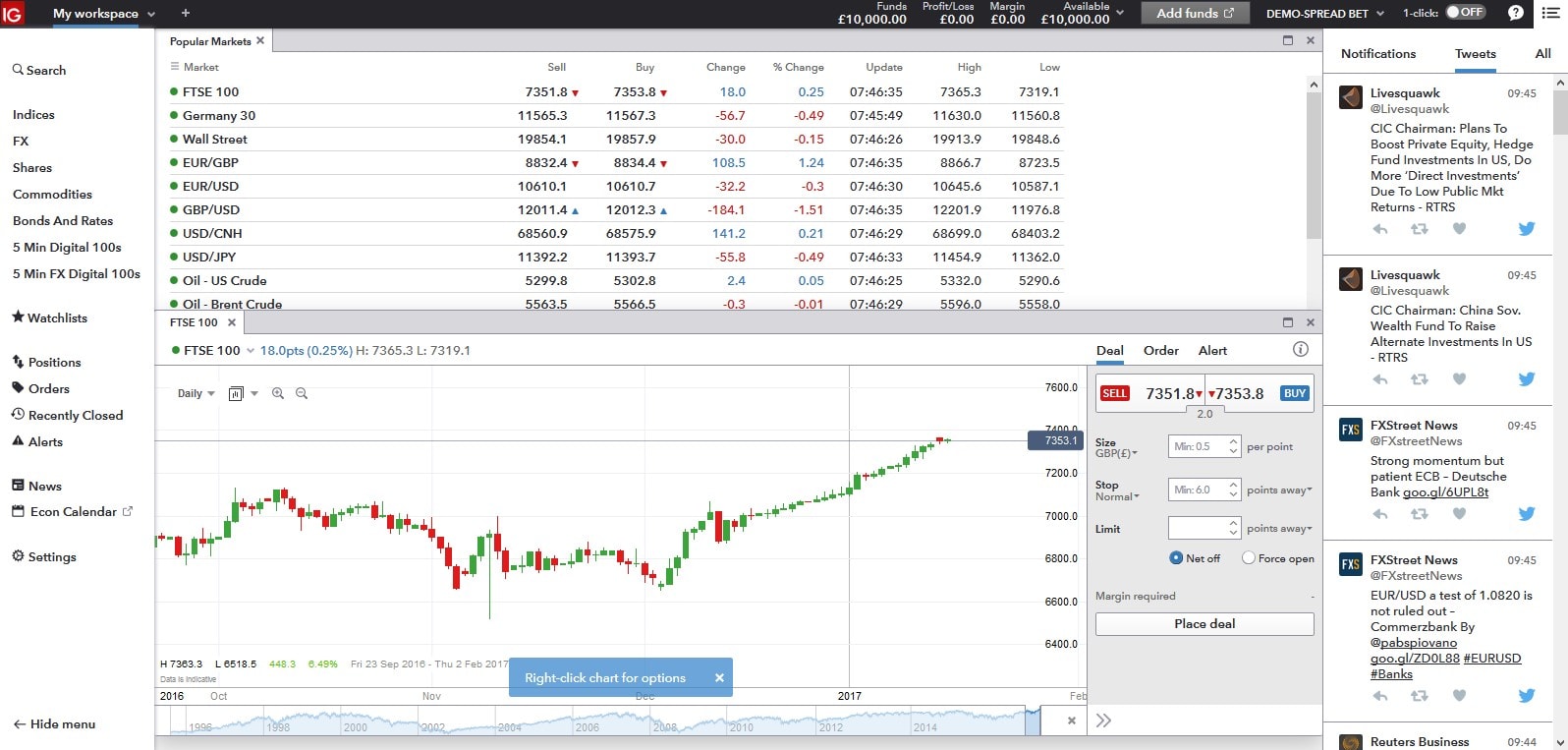
Task: Select the Net off radio option
Action: click(x=1176, y=557)
